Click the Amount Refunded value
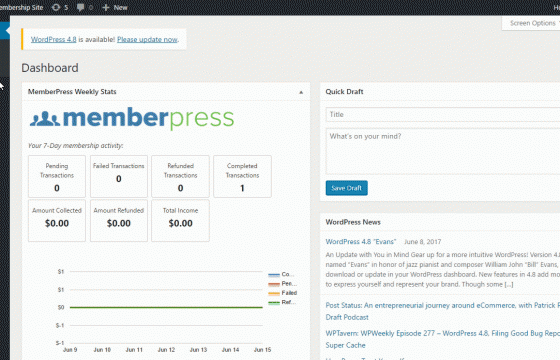 [x=119, y=224]
